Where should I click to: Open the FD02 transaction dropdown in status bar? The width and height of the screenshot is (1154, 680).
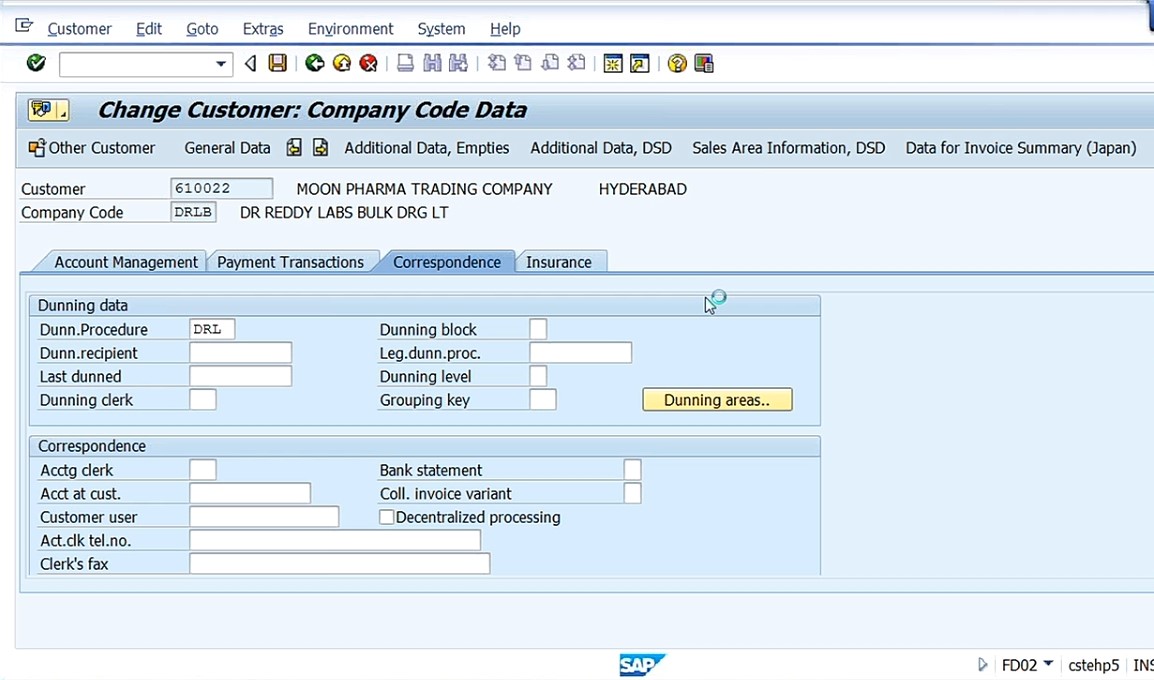coord(1048,664)
